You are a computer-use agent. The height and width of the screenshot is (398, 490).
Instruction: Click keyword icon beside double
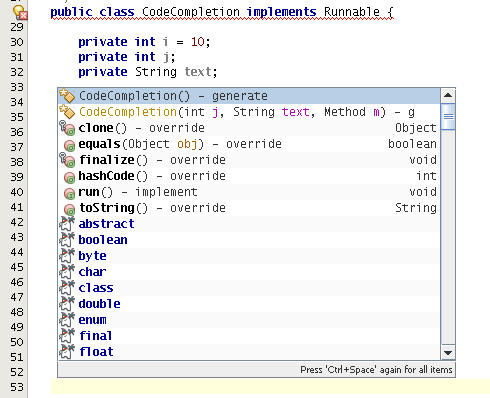(x=67, y=304)
